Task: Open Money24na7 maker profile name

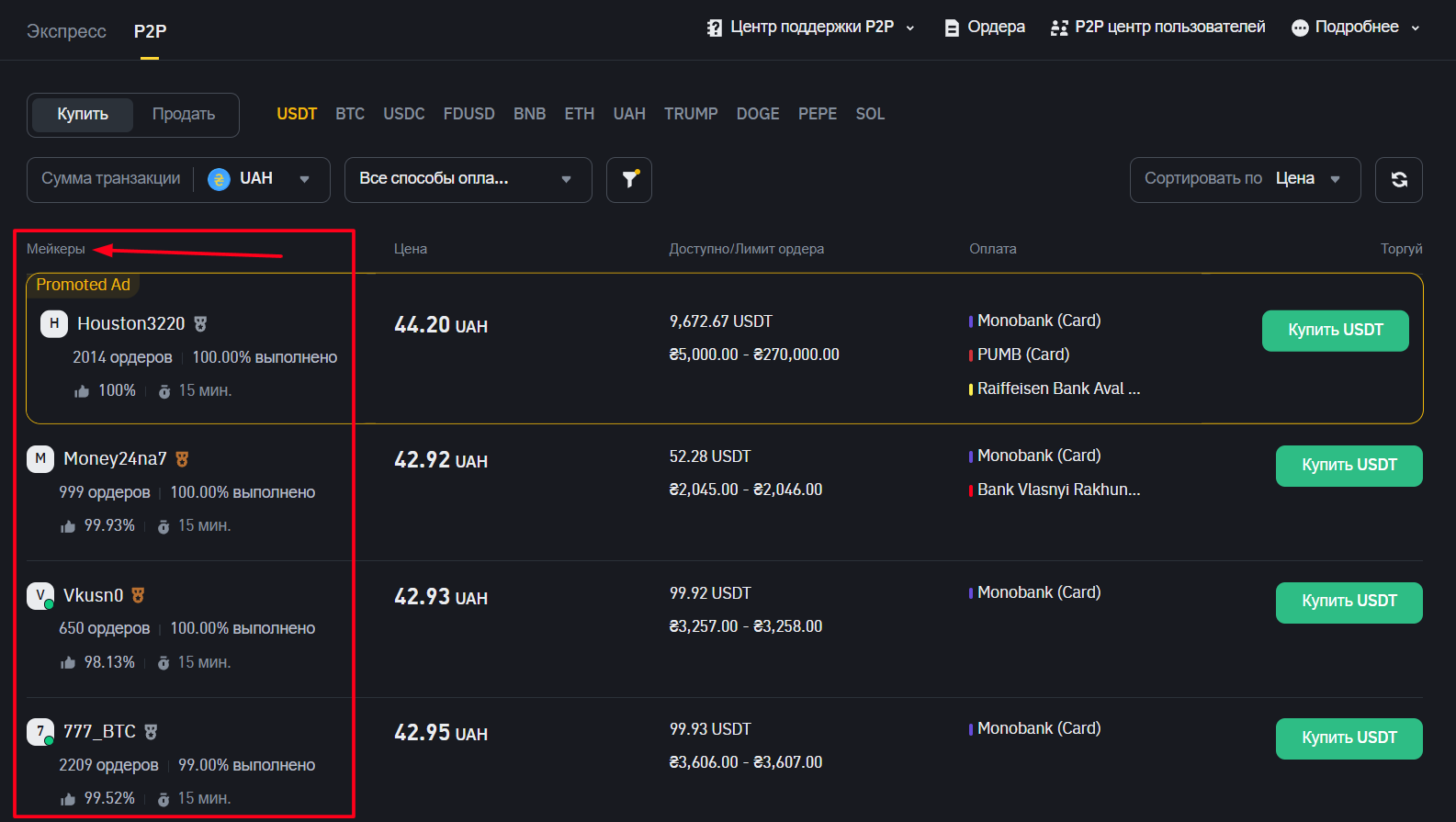Action: (116, 458)
